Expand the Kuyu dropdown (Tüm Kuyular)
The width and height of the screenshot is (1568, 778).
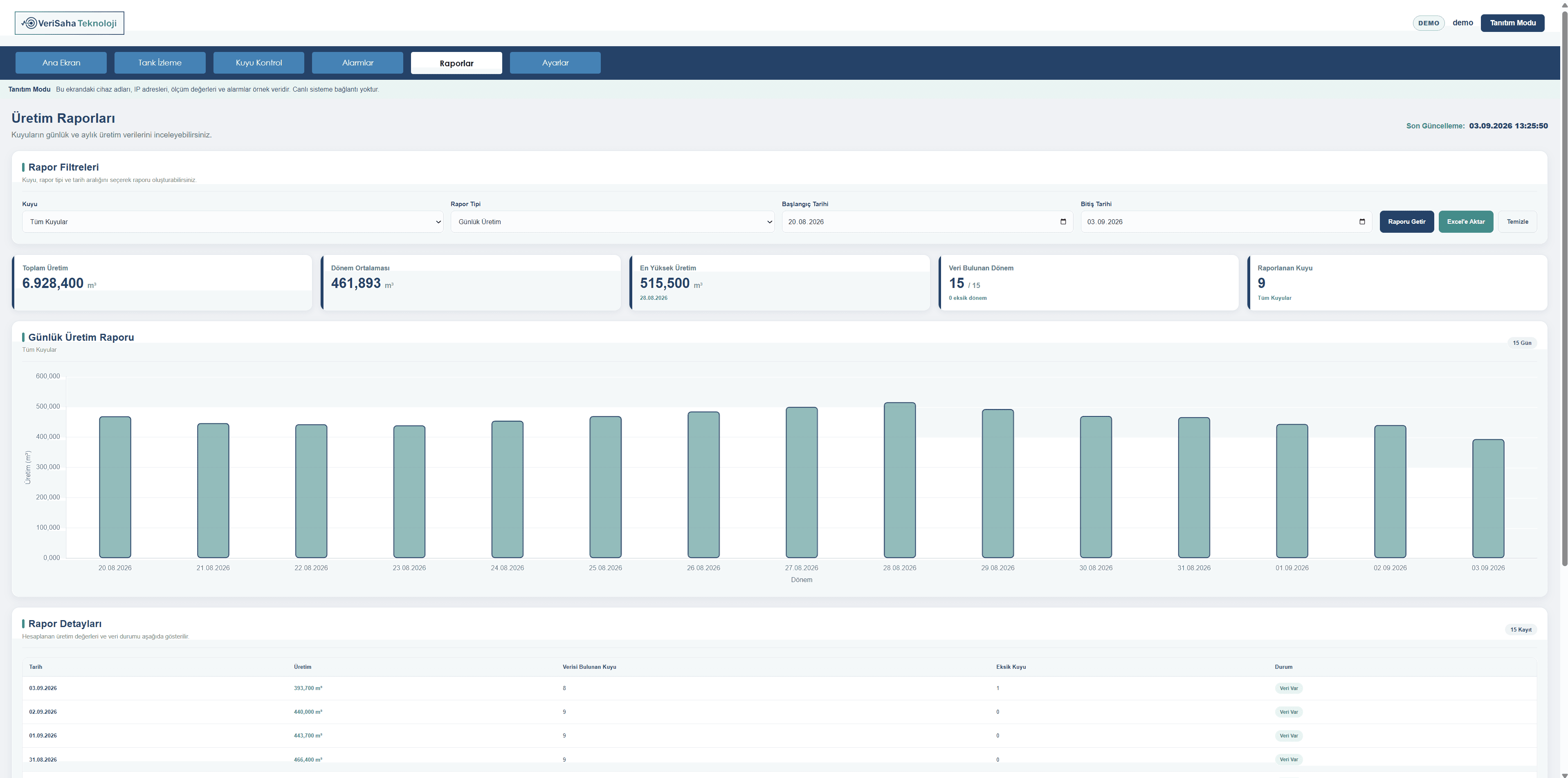(x=233, y=222)
